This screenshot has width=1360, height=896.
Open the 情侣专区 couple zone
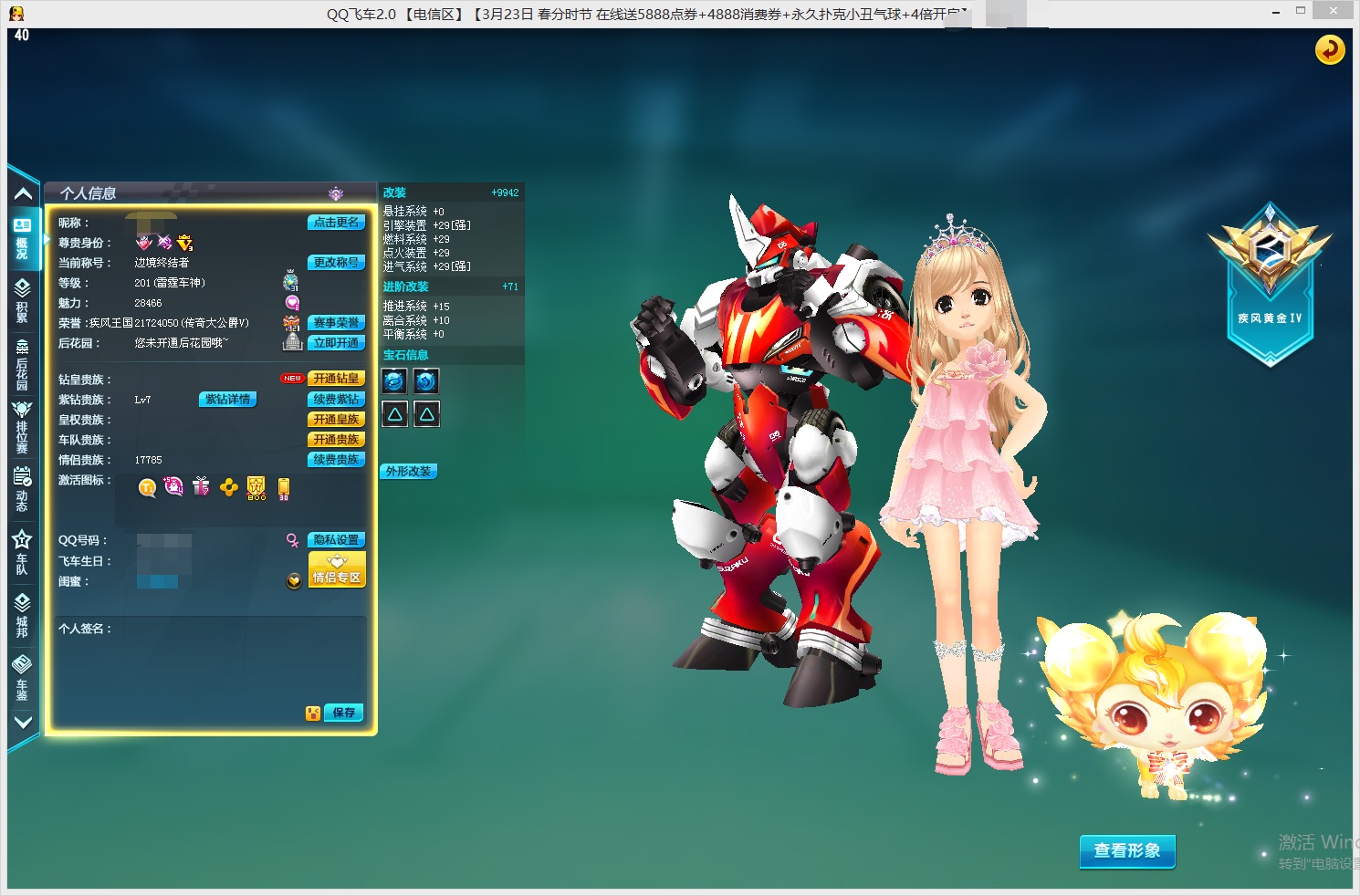point(337,570)
